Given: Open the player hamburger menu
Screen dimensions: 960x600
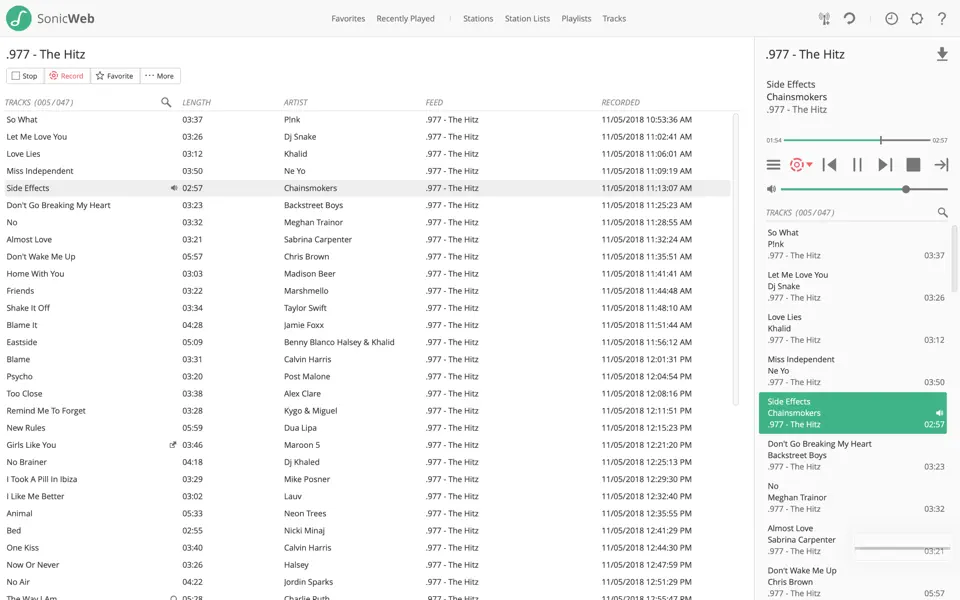Looking at the screenshot, I should click(x=773, y=165).
